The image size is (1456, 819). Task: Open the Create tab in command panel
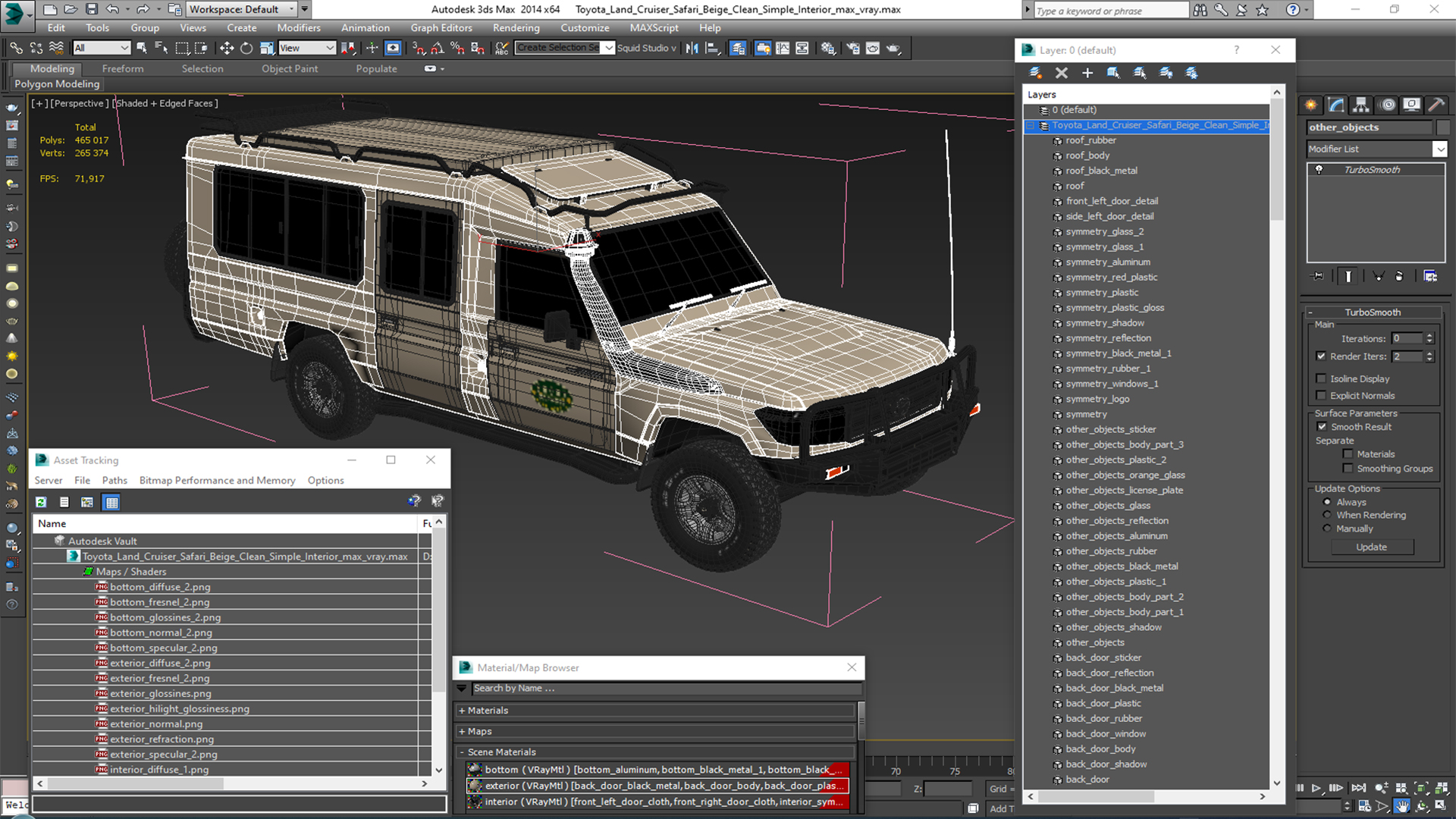pyautogui.click(x=1310, y=105)
